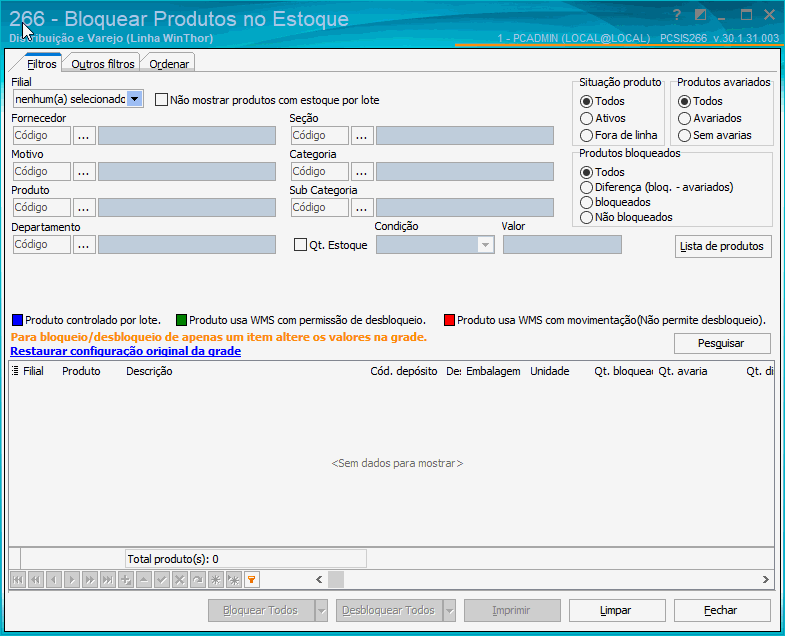Select Ativos under Situação produto

pyautogui.click(x=586, y=119)
